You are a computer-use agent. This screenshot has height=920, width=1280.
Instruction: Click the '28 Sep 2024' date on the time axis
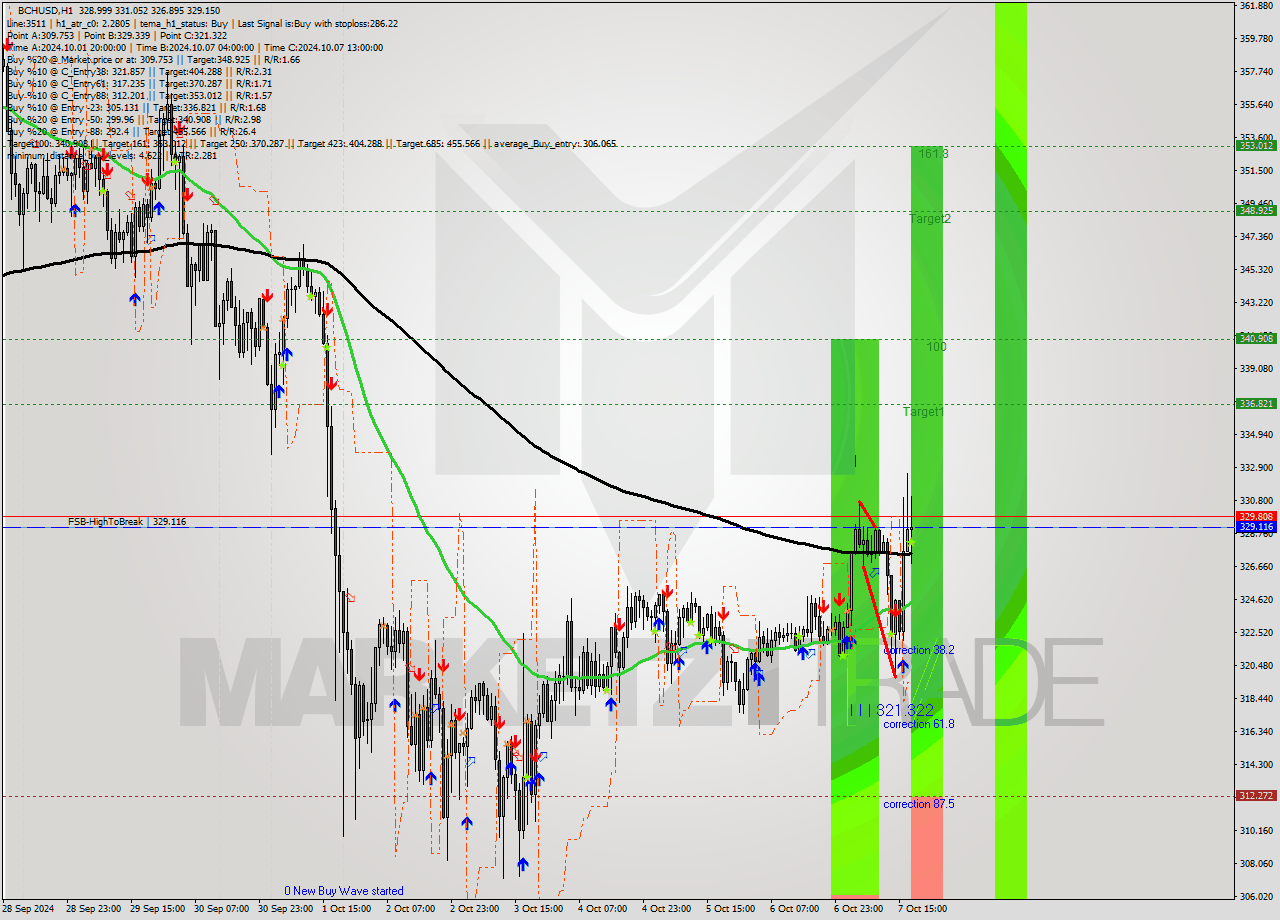pyautogui.click(x=28, y=909)
